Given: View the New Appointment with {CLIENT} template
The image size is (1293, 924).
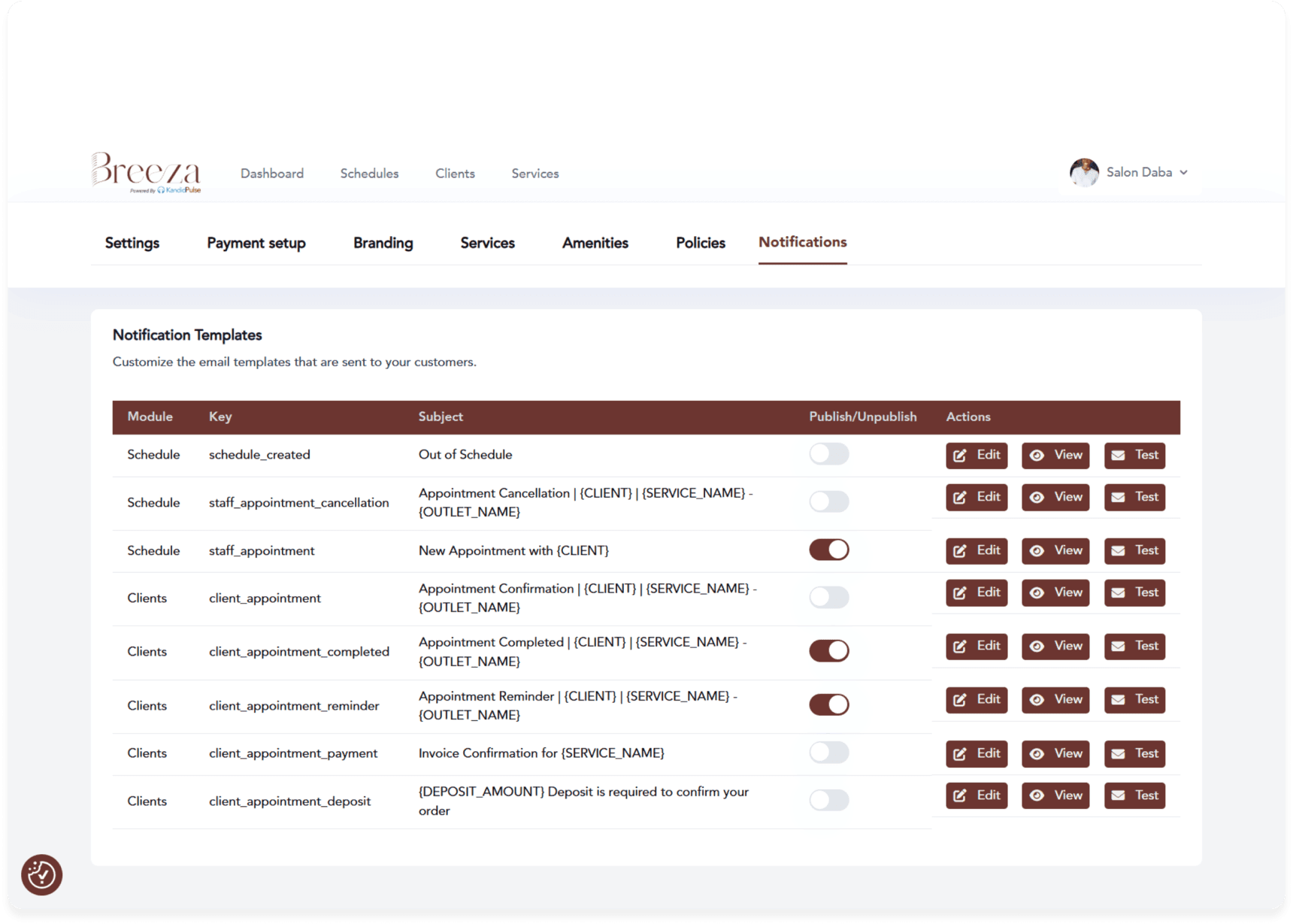Looking at the screenshot, I should coord(1055,550).
